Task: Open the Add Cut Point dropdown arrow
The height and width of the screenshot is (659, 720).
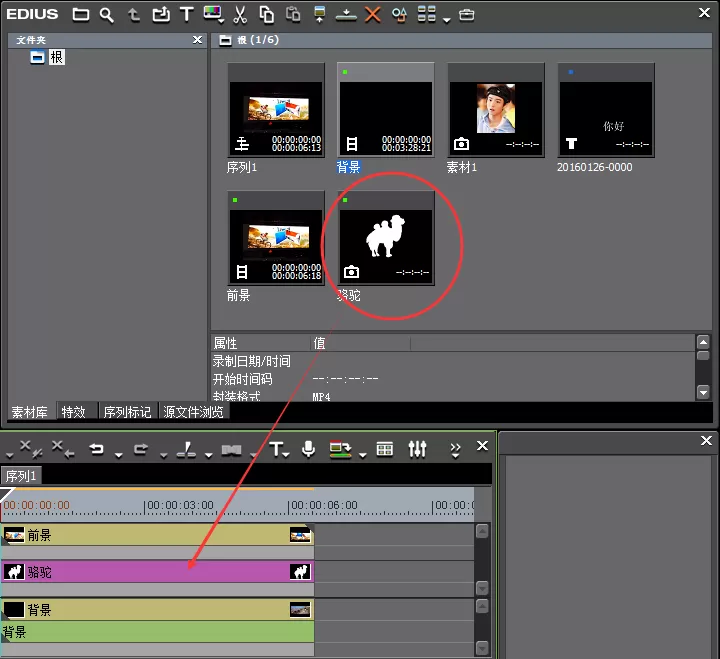Action: click(208, 455)
